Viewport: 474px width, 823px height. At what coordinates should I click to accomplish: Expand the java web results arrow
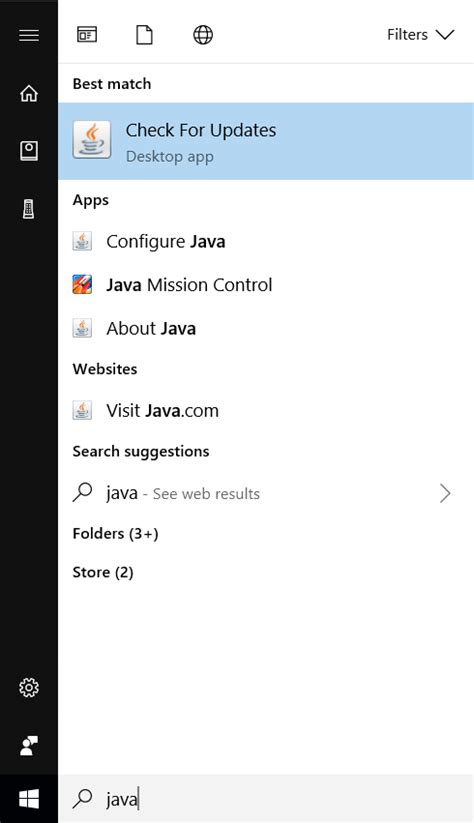tap(445, 493)
